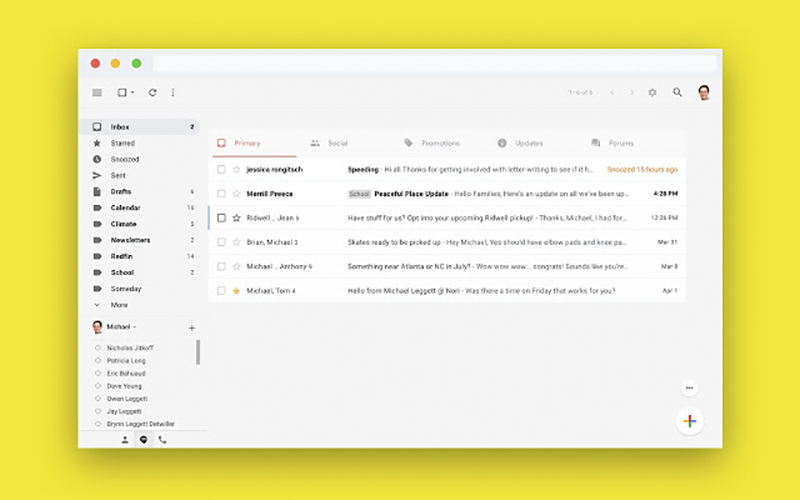Viewport: 800px width, 500px height.
Task: Star the Brian, Michael email
Action: (236, 242)
